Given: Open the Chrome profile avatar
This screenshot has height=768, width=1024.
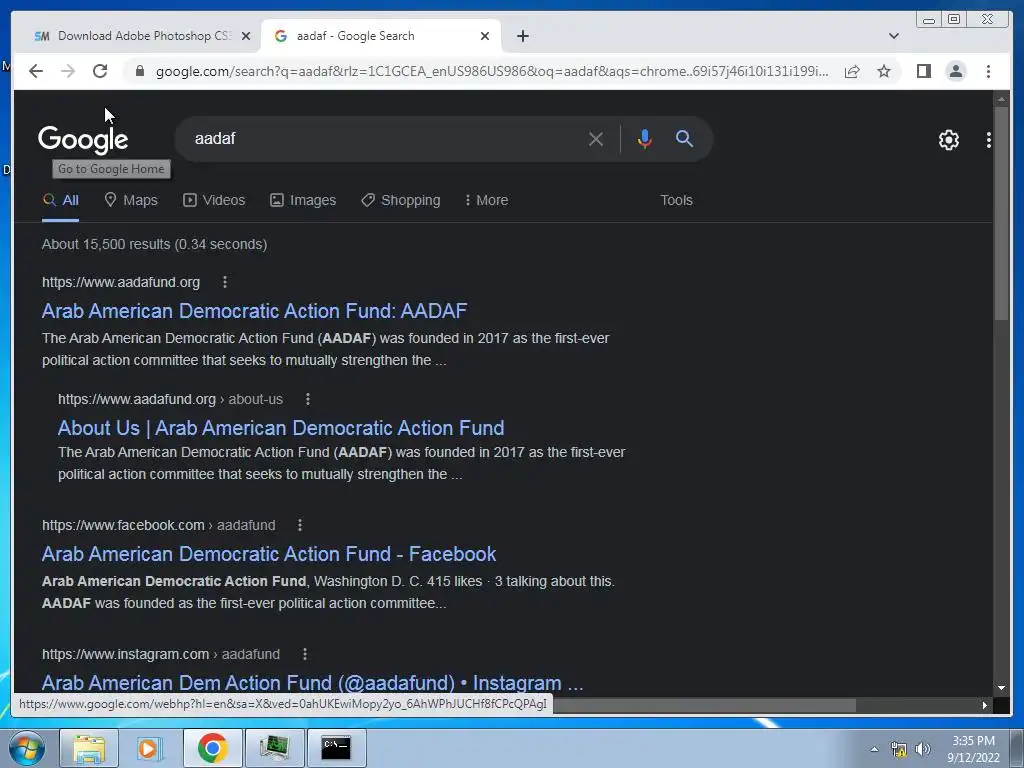Looking at the screenshot, I should 955,71.
